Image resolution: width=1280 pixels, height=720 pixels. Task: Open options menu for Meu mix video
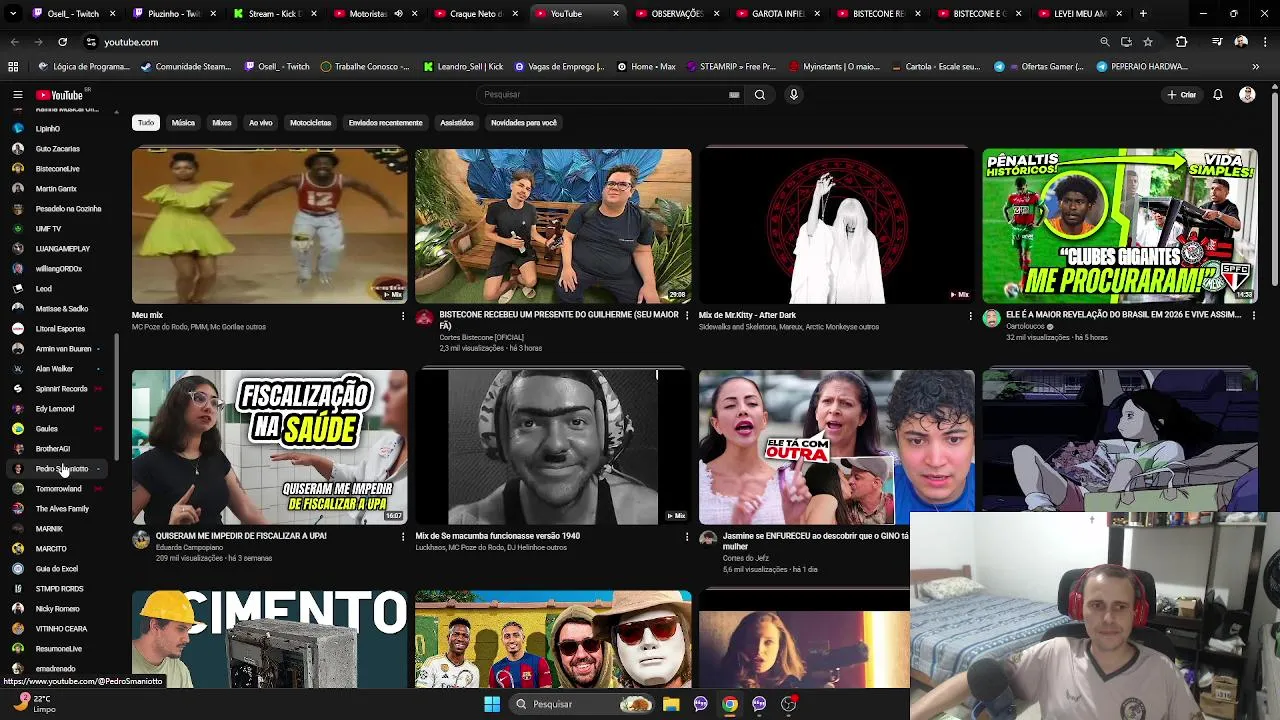[403, 316]
